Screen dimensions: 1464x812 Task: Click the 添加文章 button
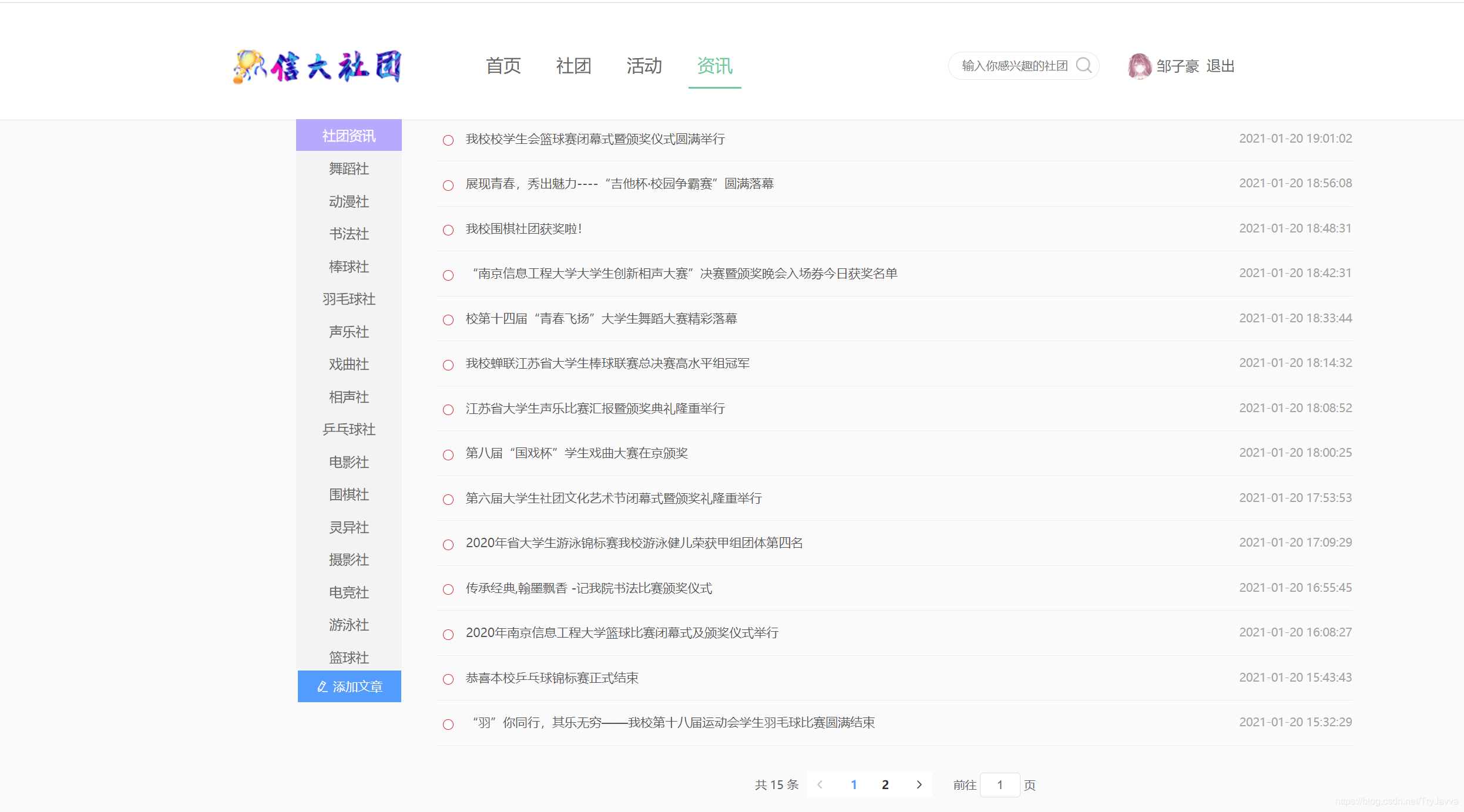coord(349,686)
